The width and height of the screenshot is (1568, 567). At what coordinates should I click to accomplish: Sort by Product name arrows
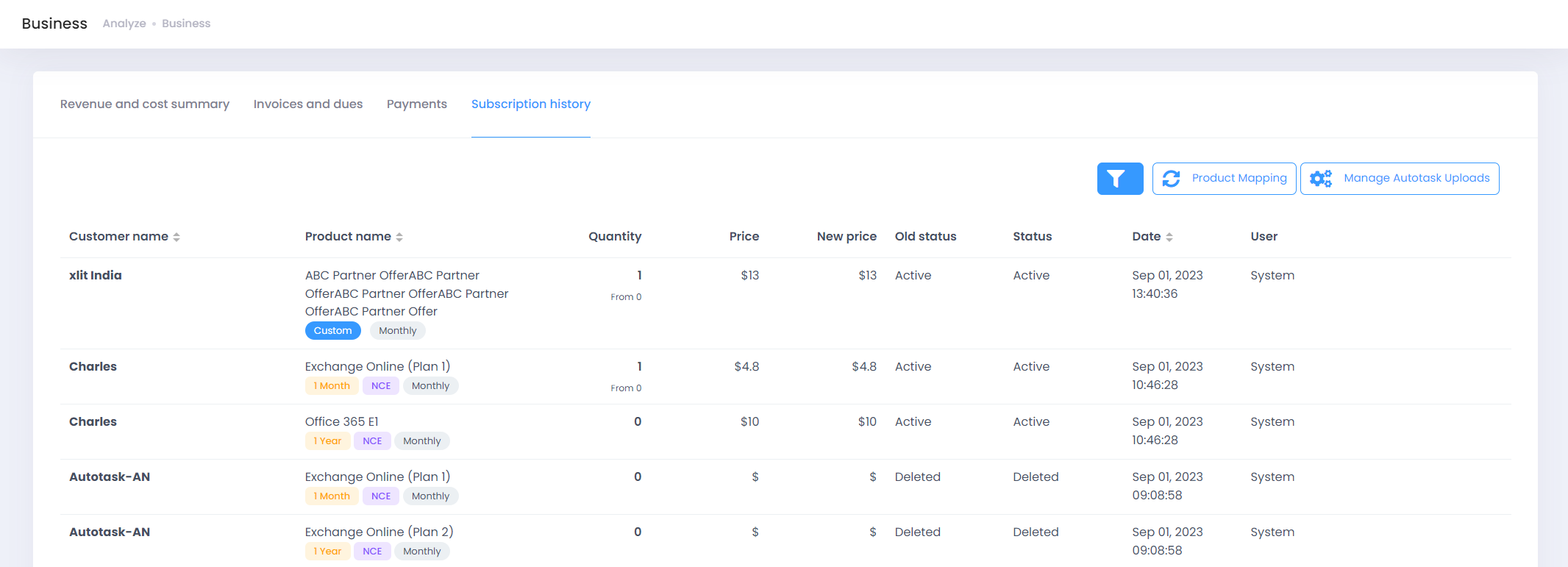(x=399, y=237)
